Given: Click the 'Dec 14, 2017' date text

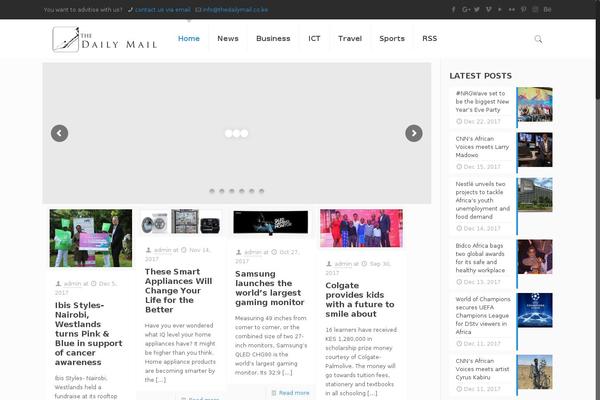Looking at the screenshot, I should [x=482, y=229].
